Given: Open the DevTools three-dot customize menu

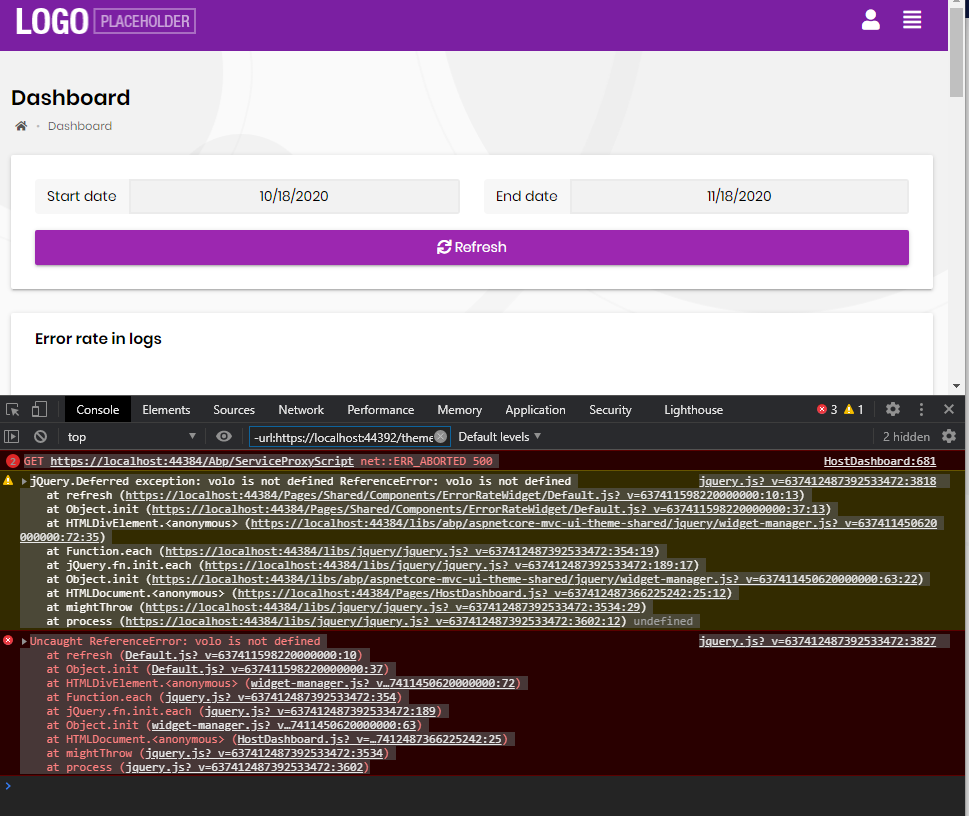Looking at the screenshot, I should 921,410.
